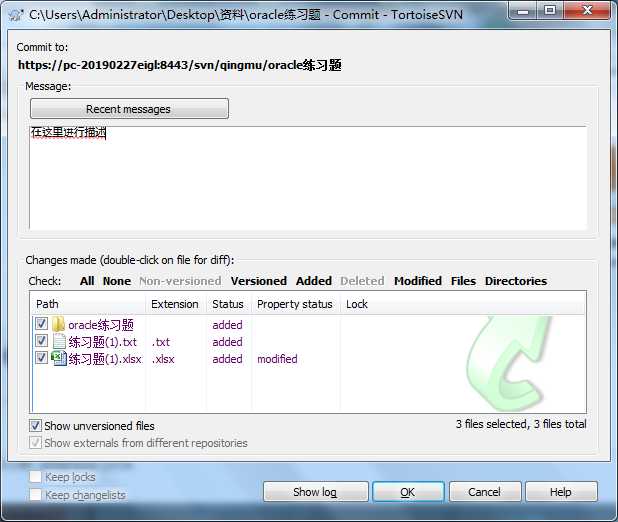Viewport: 618px width, 522px height.
Task: Click the Non-versioned check link
Action: click(x=180, y=281)
